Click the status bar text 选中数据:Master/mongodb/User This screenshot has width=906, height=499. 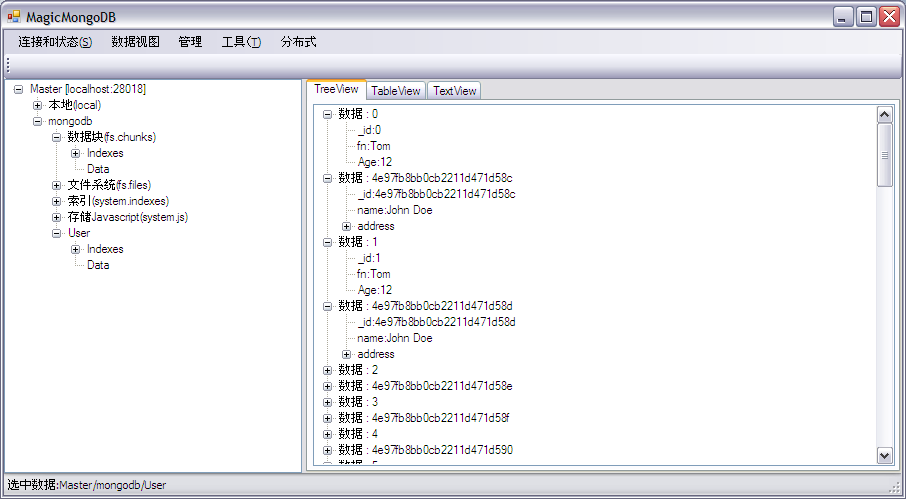[x=87, y=485]
